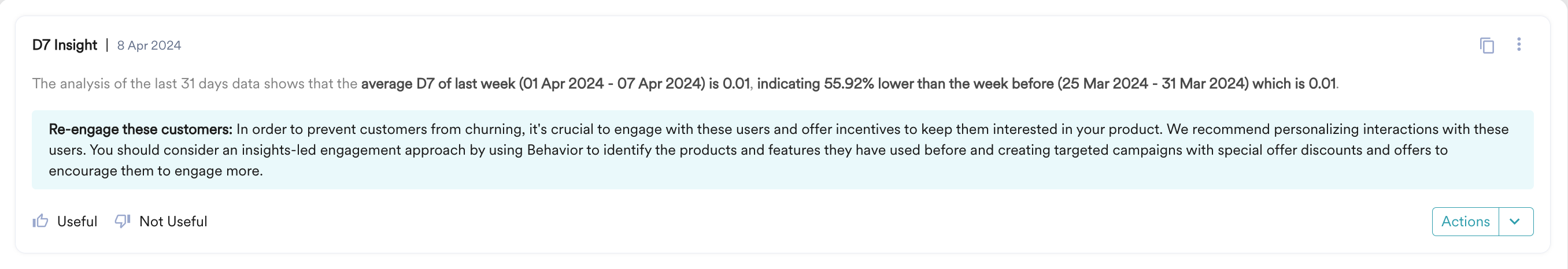Click the bold "average D7 of last week" text
The image size is (1568, 269).
[438, 84]
